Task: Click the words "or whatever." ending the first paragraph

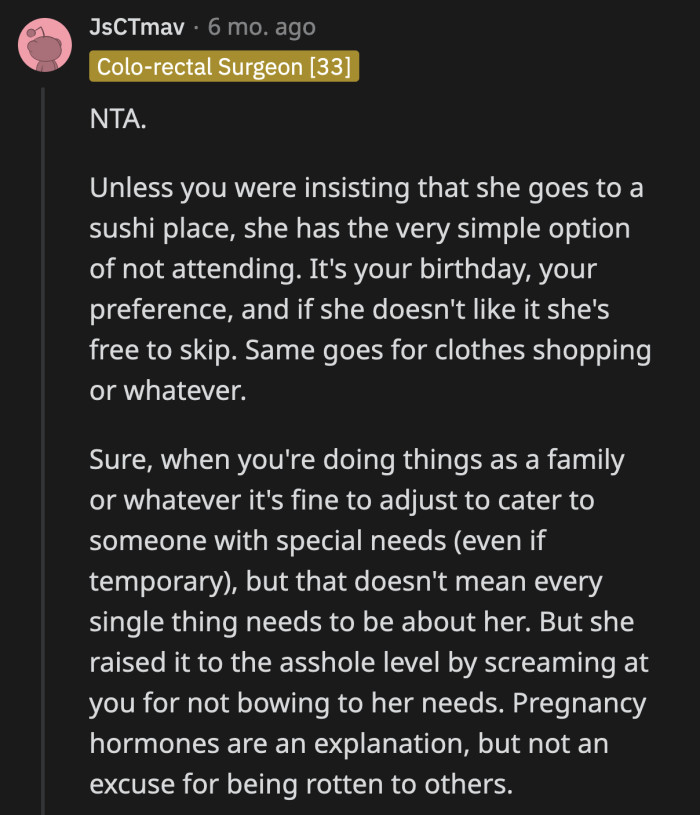Action: [167, 390]
